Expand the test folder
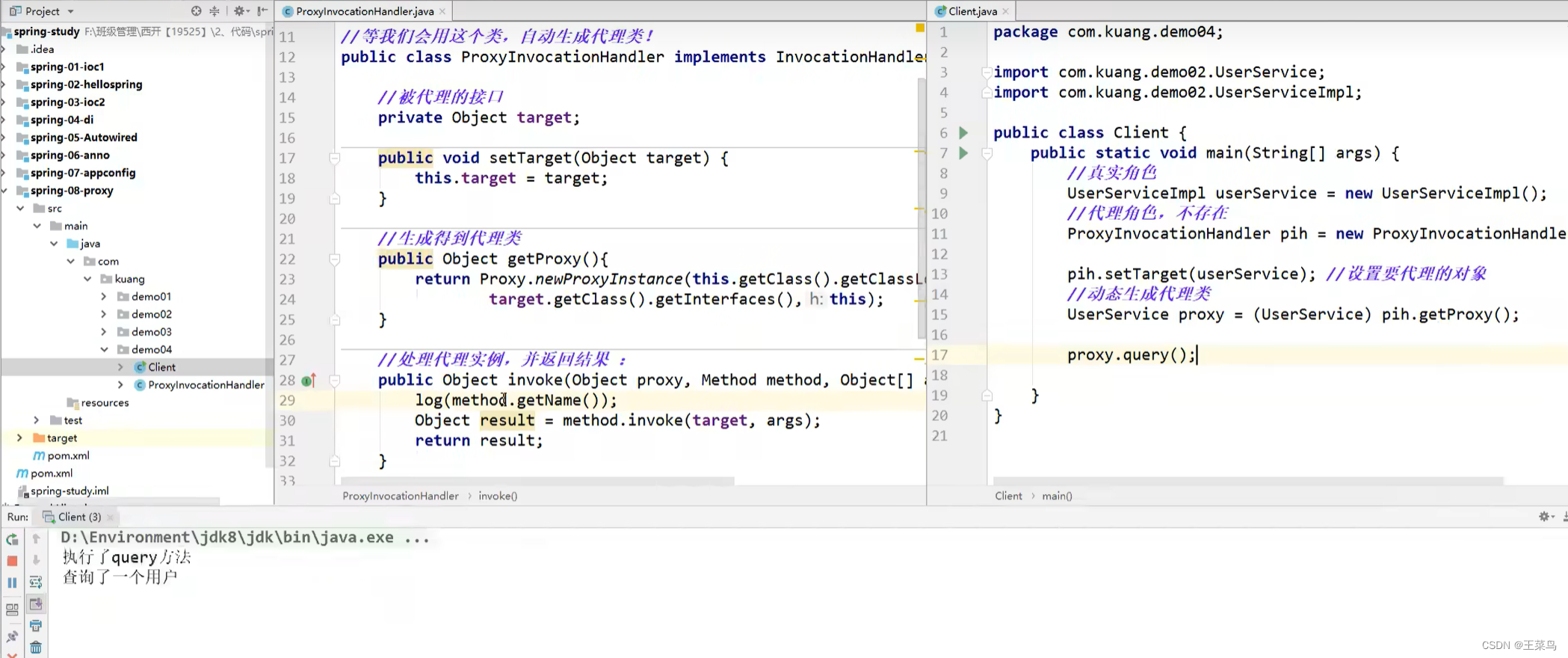This screenshot has height=658, width=1568. point(37,420)
